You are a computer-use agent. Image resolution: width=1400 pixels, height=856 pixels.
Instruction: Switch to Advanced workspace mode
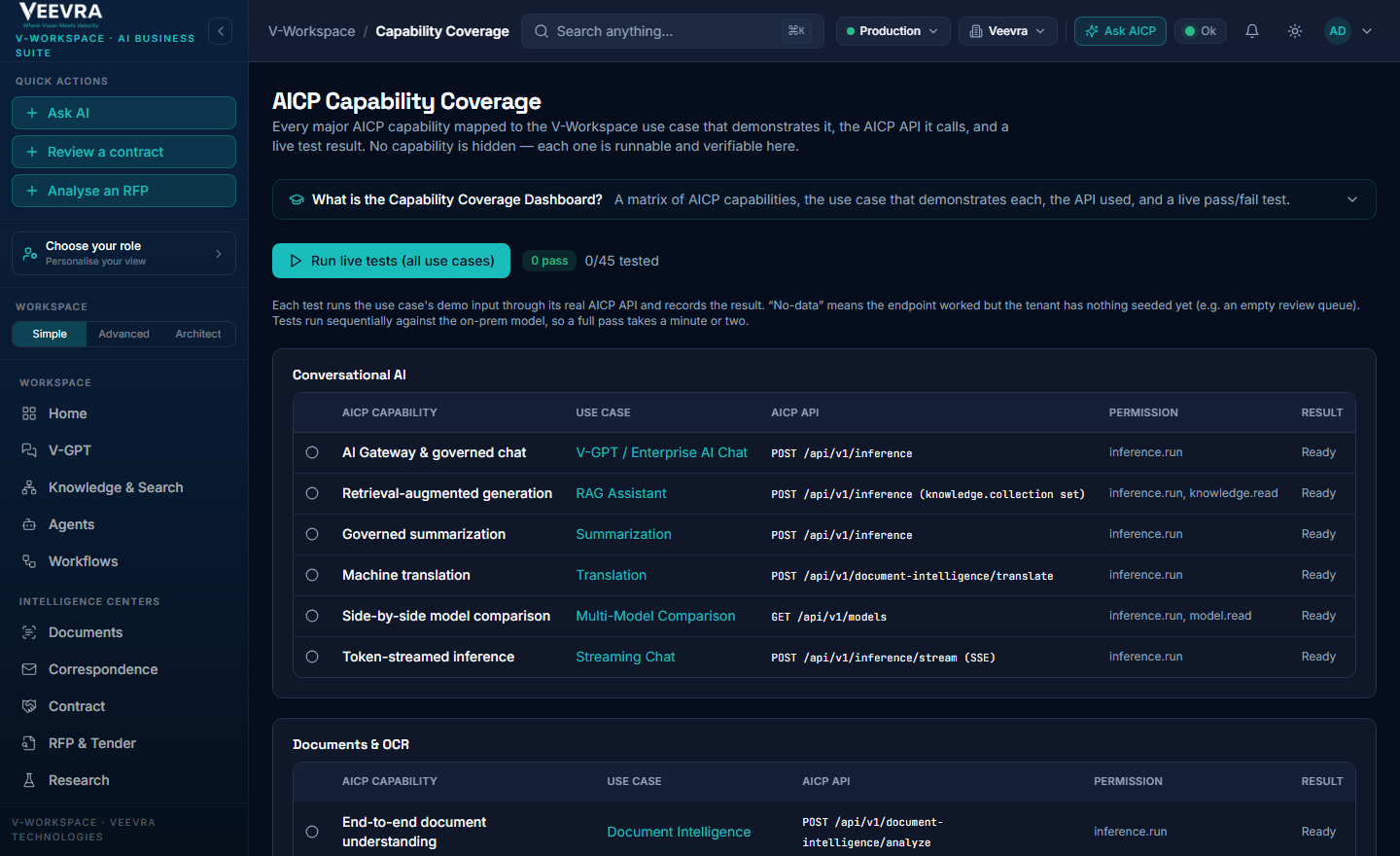click(123, 334)
